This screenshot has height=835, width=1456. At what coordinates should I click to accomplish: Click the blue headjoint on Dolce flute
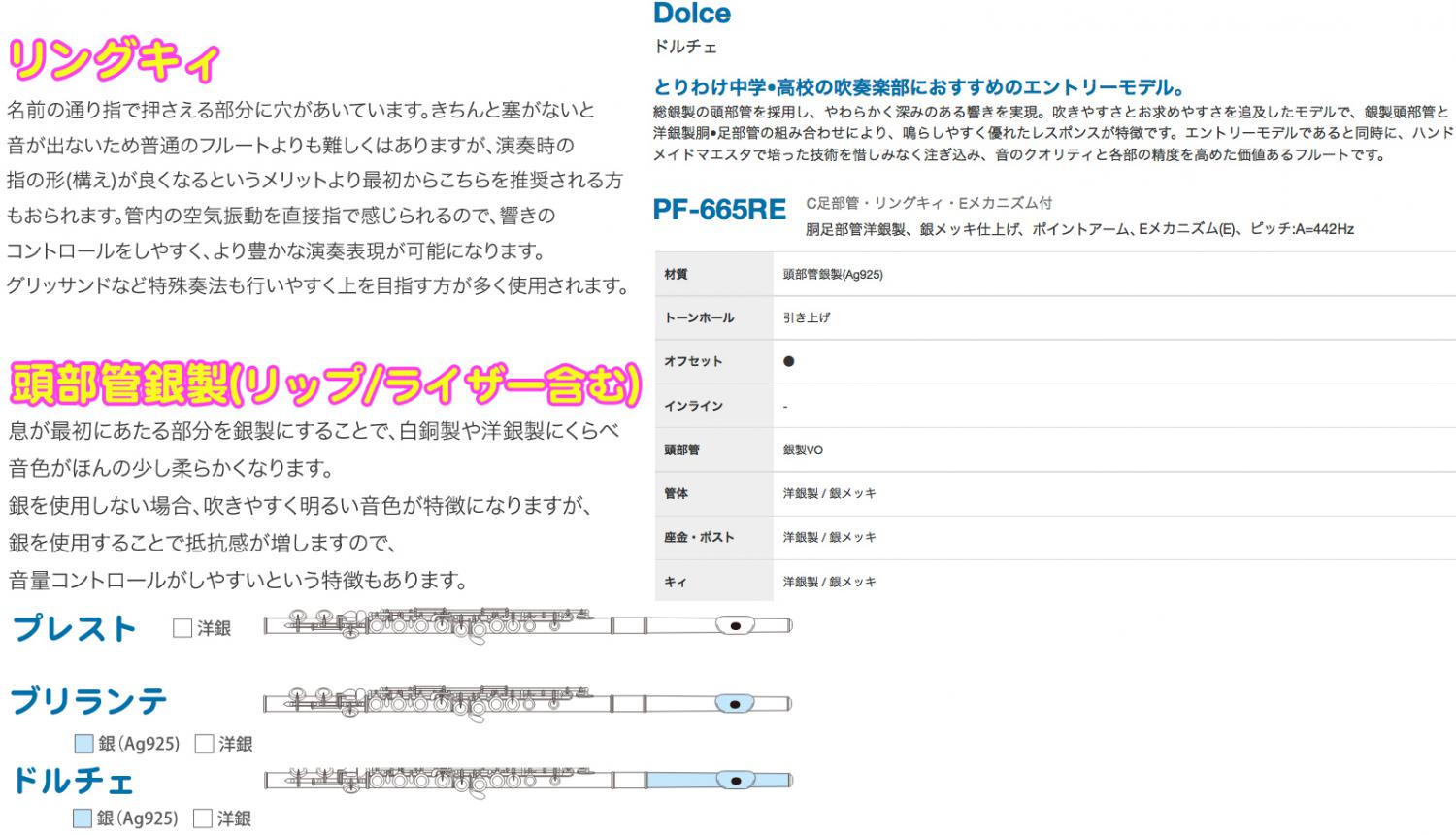point(718,780)
